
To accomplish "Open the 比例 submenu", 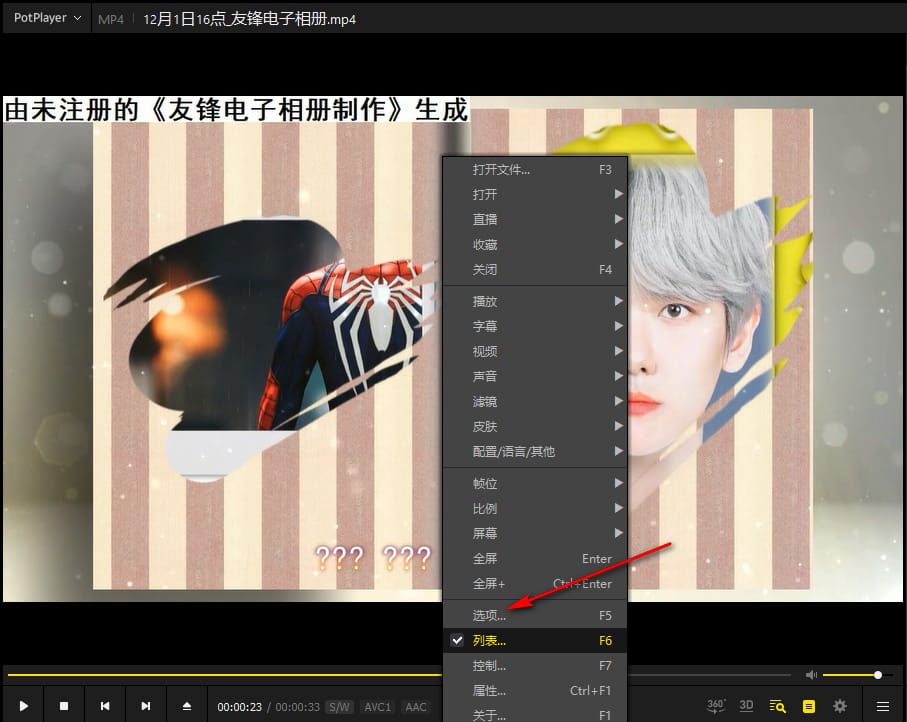I will (535, 508).
